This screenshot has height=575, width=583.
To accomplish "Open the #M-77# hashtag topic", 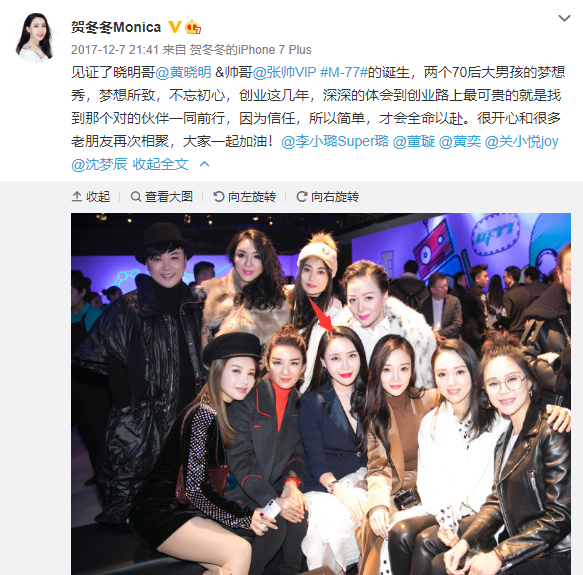I will pos(344,72).
